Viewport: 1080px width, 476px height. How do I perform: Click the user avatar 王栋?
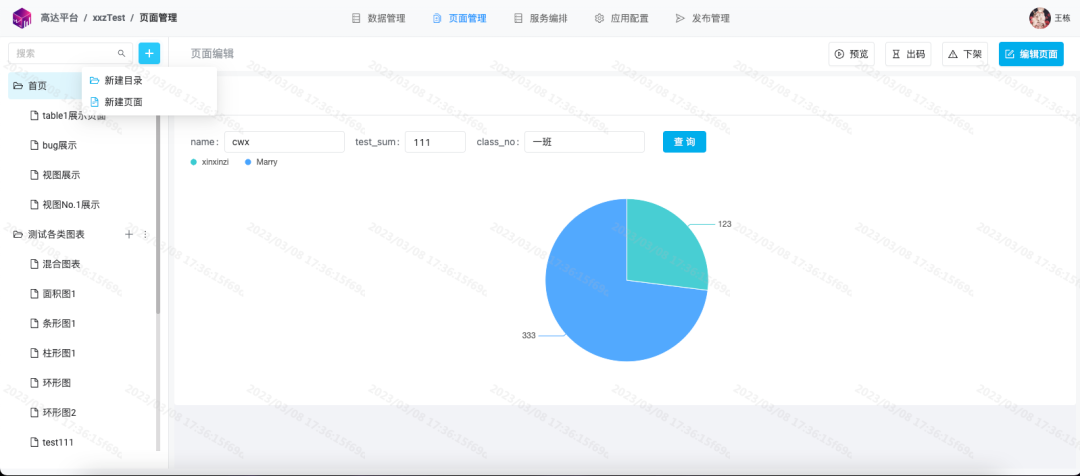coord(1039,18)
